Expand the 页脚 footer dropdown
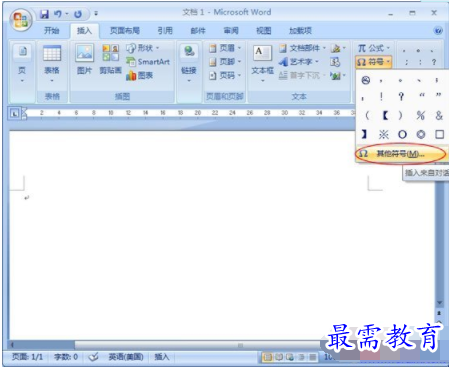449x368 pixels. (x=225, y=62)
